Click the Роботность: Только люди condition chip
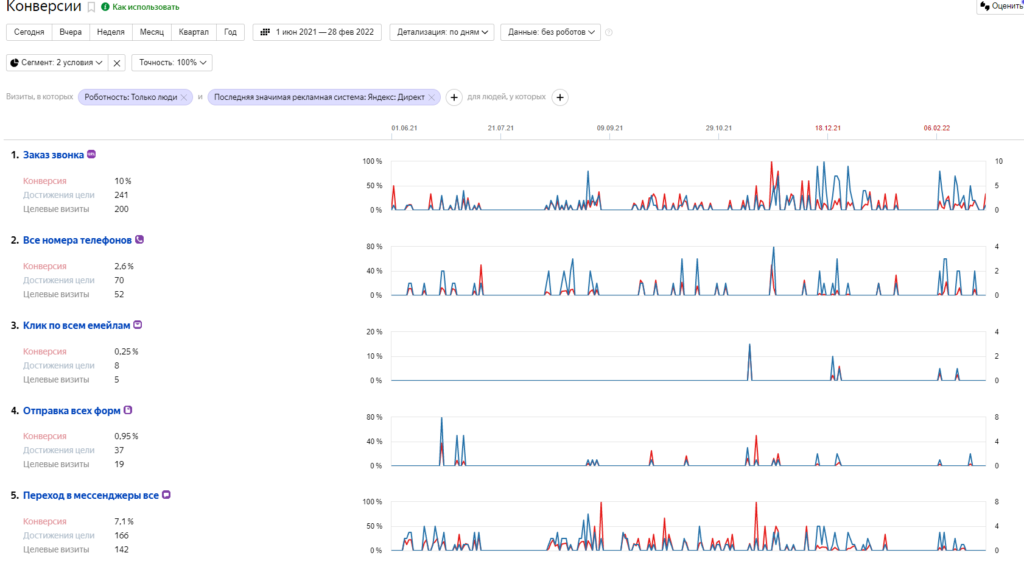The height and width of the screenshot is (564, 1024). pos(130,97)
